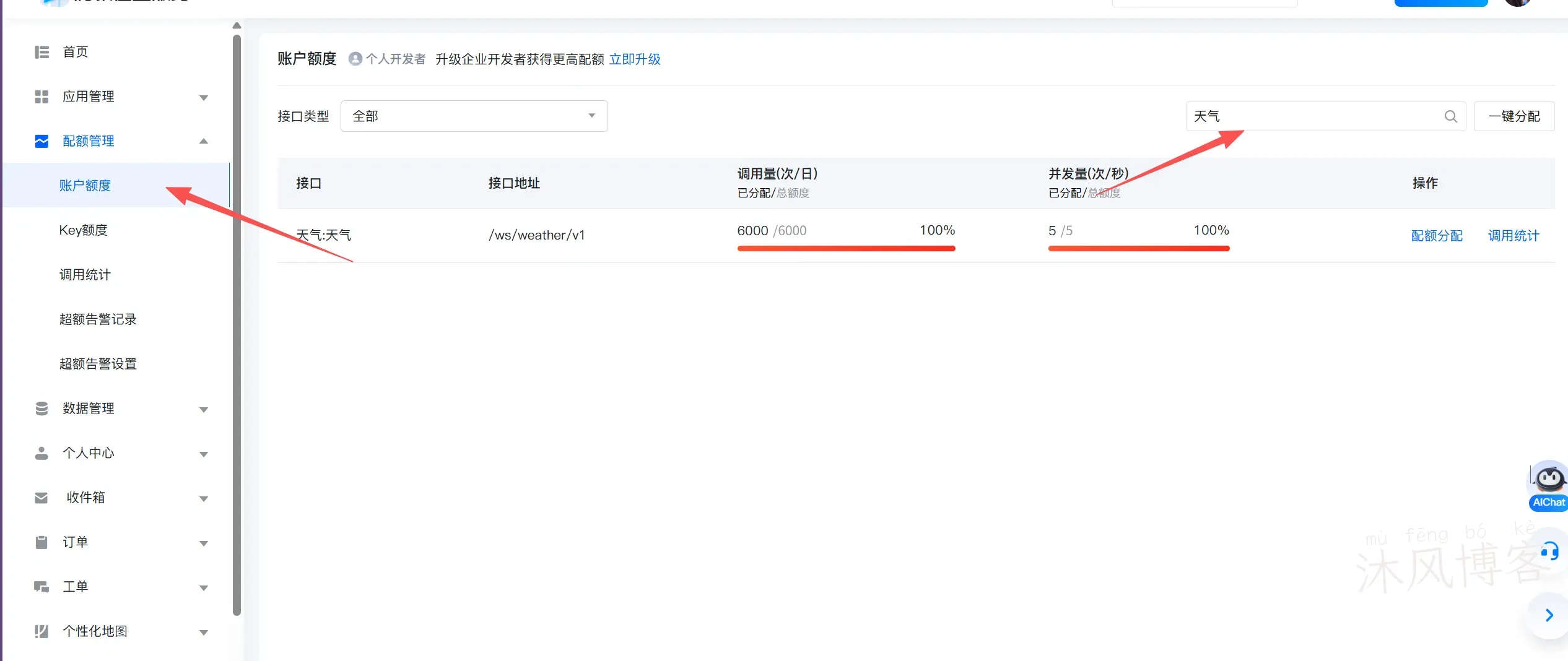Switch to the Key额度 sidebar item
Screen dimensions: 1568x661
tap(84, 230)
